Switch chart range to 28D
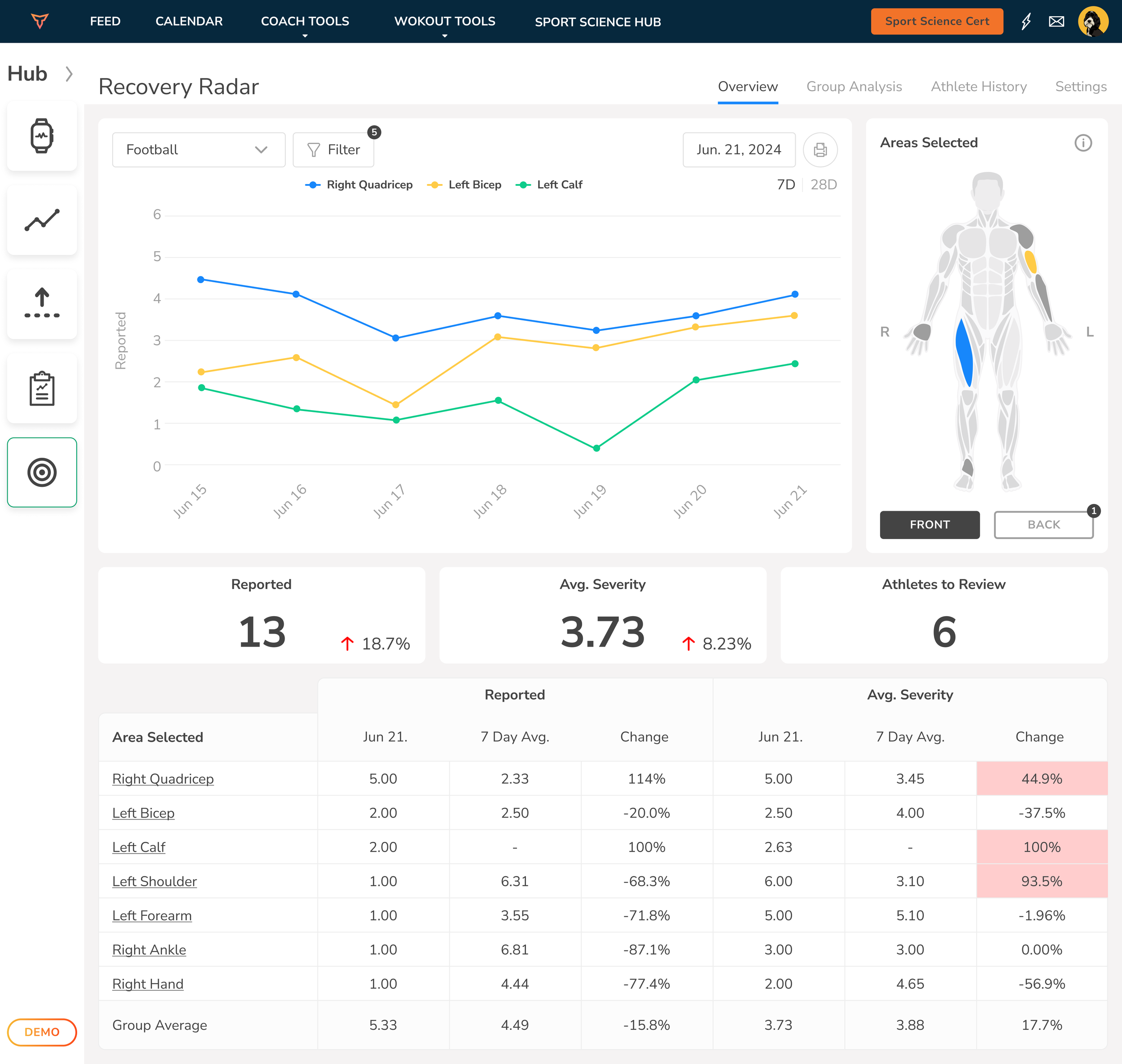This screenshot has height=1064, width=1122. pyautogui.click(x=824, y=185)
